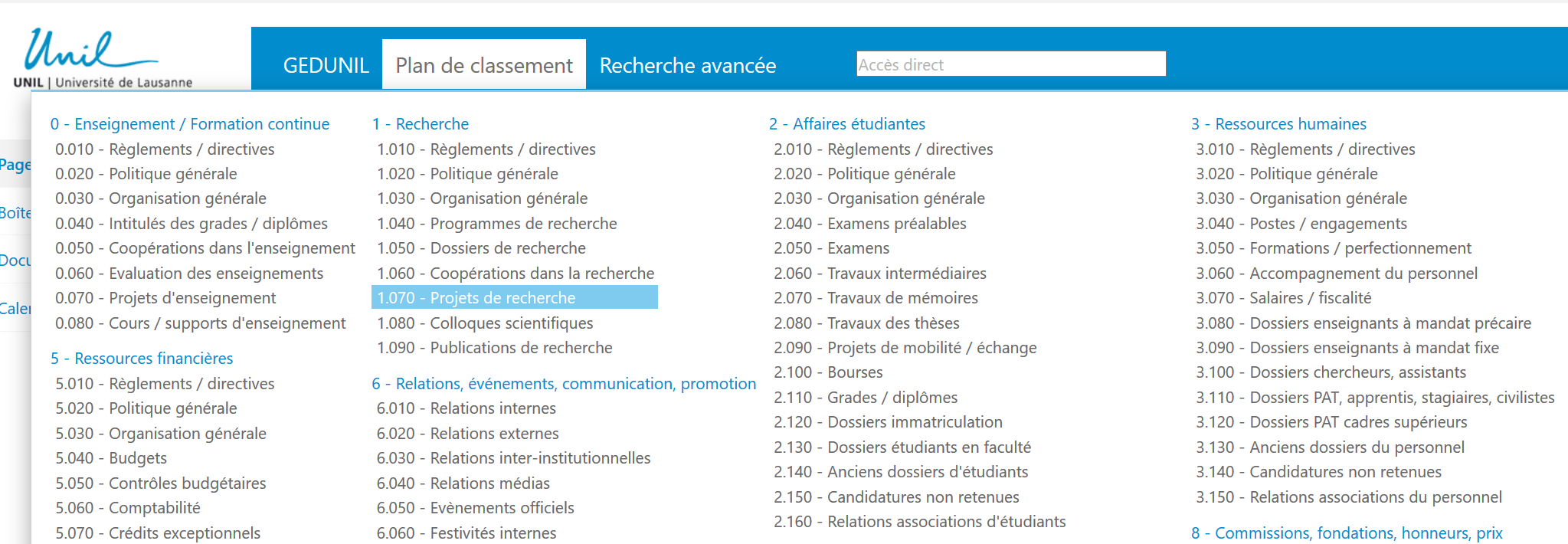Open the GEDUNIL tab
Image resolution: width=1568 pixels, height=544 pixels.
point(326,66)
